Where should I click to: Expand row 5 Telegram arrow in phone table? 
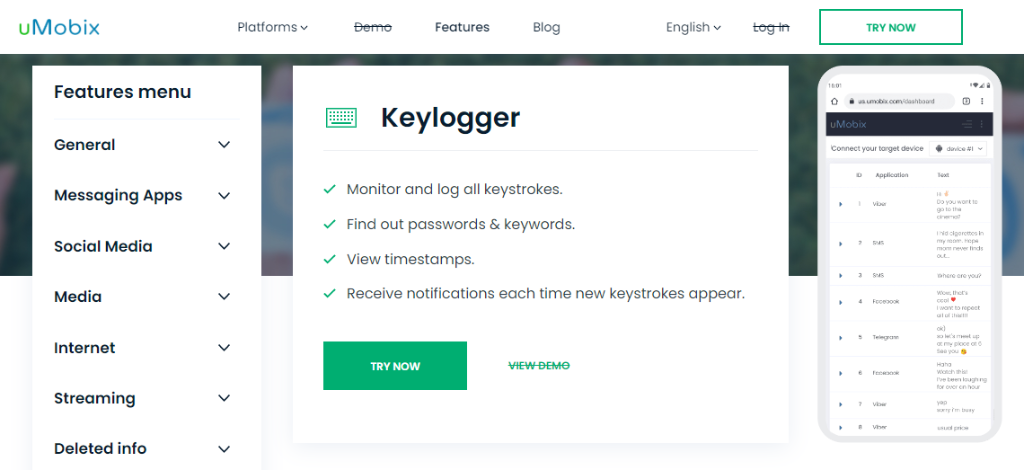[840, 337]
